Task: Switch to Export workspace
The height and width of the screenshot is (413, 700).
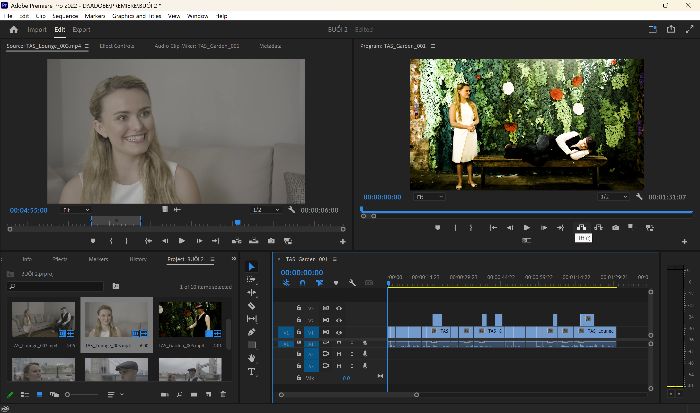Action: click(x=81, y=29)
